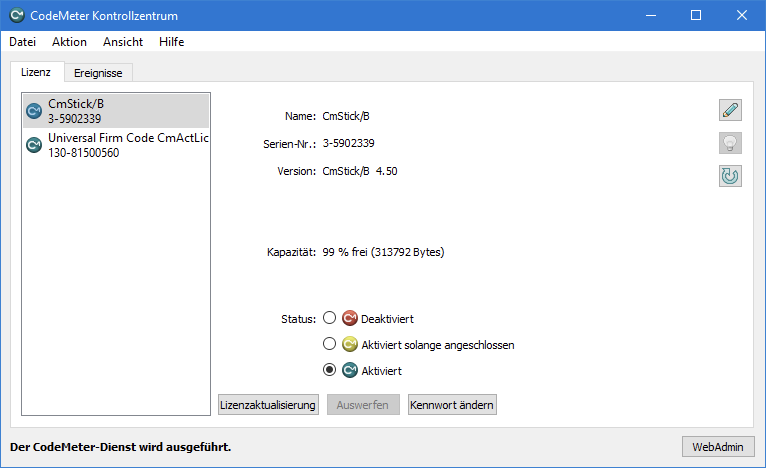Click the red Deaktiviert status icon
The height and width of the screenshot is (468, 766).
[349, 319]
